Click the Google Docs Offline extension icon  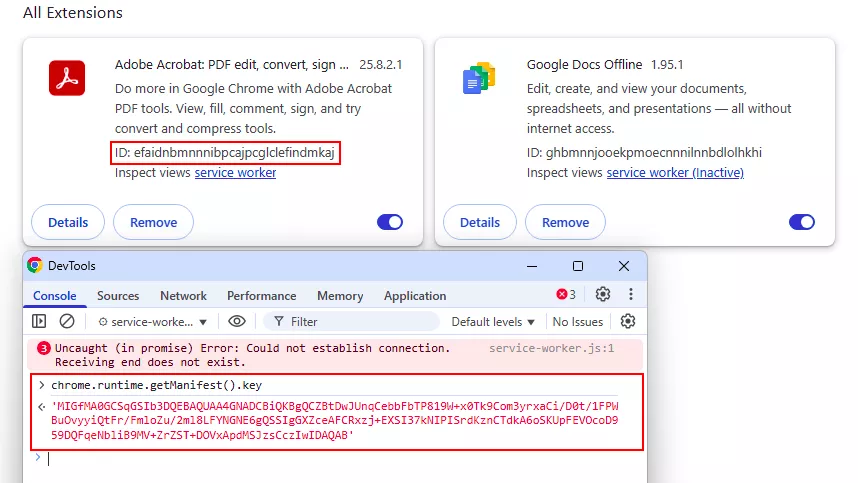click(x=479, y=78)
